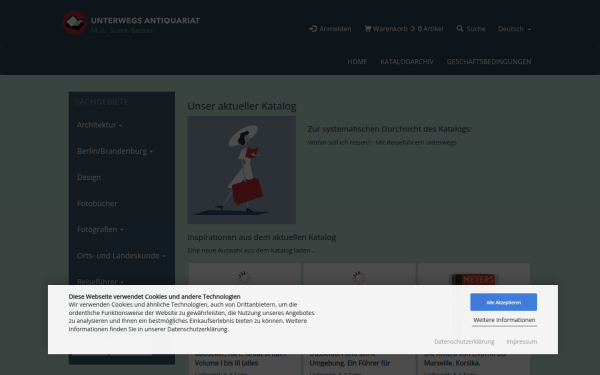The image size is (600, 375).
Task: Expand the Orts- und Landeskunde category
Action: pos(121,256)
